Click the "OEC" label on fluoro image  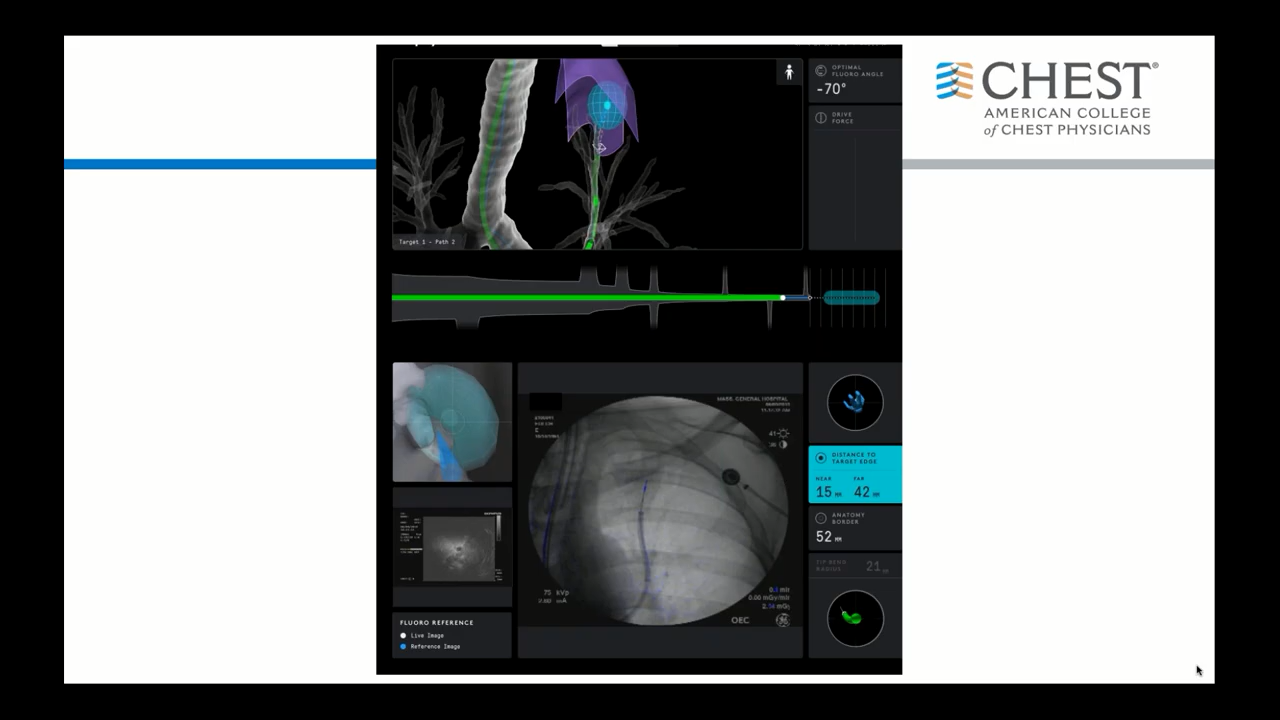click(740, 620)
